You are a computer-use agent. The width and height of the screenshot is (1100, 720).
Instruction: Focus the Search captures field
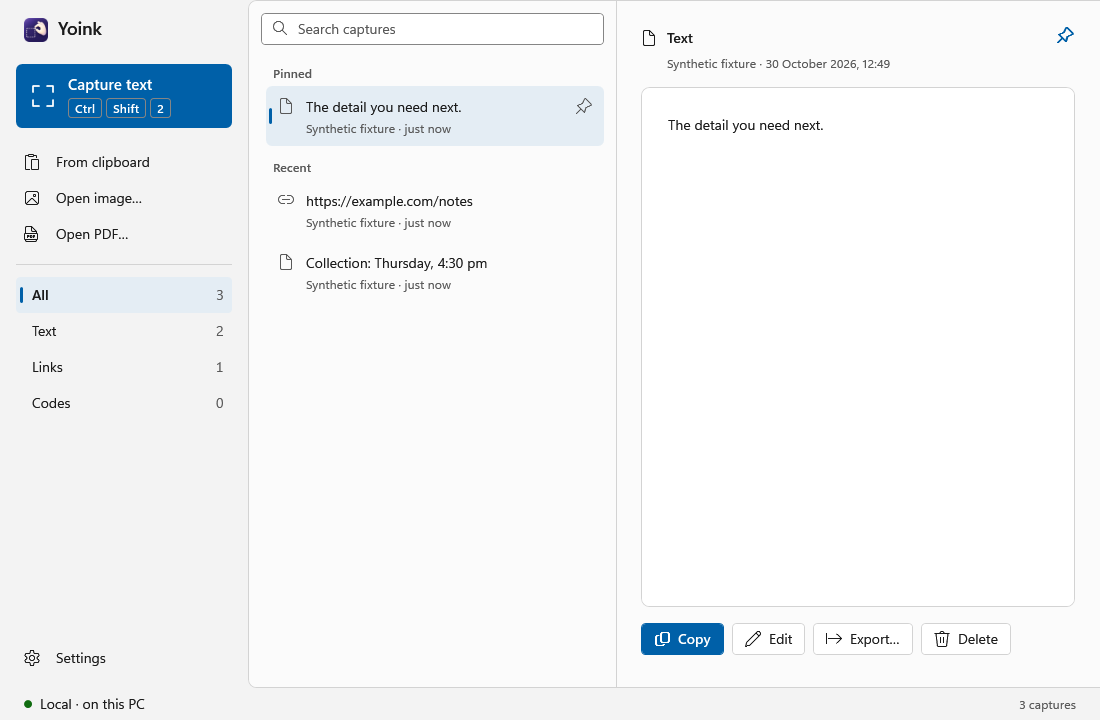(432, 29)
